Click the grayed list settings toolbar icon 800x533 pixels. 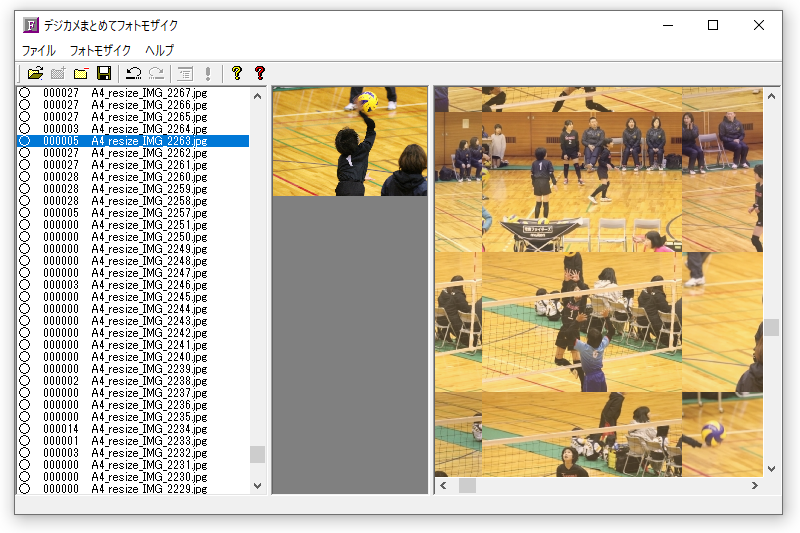(185, 73)
